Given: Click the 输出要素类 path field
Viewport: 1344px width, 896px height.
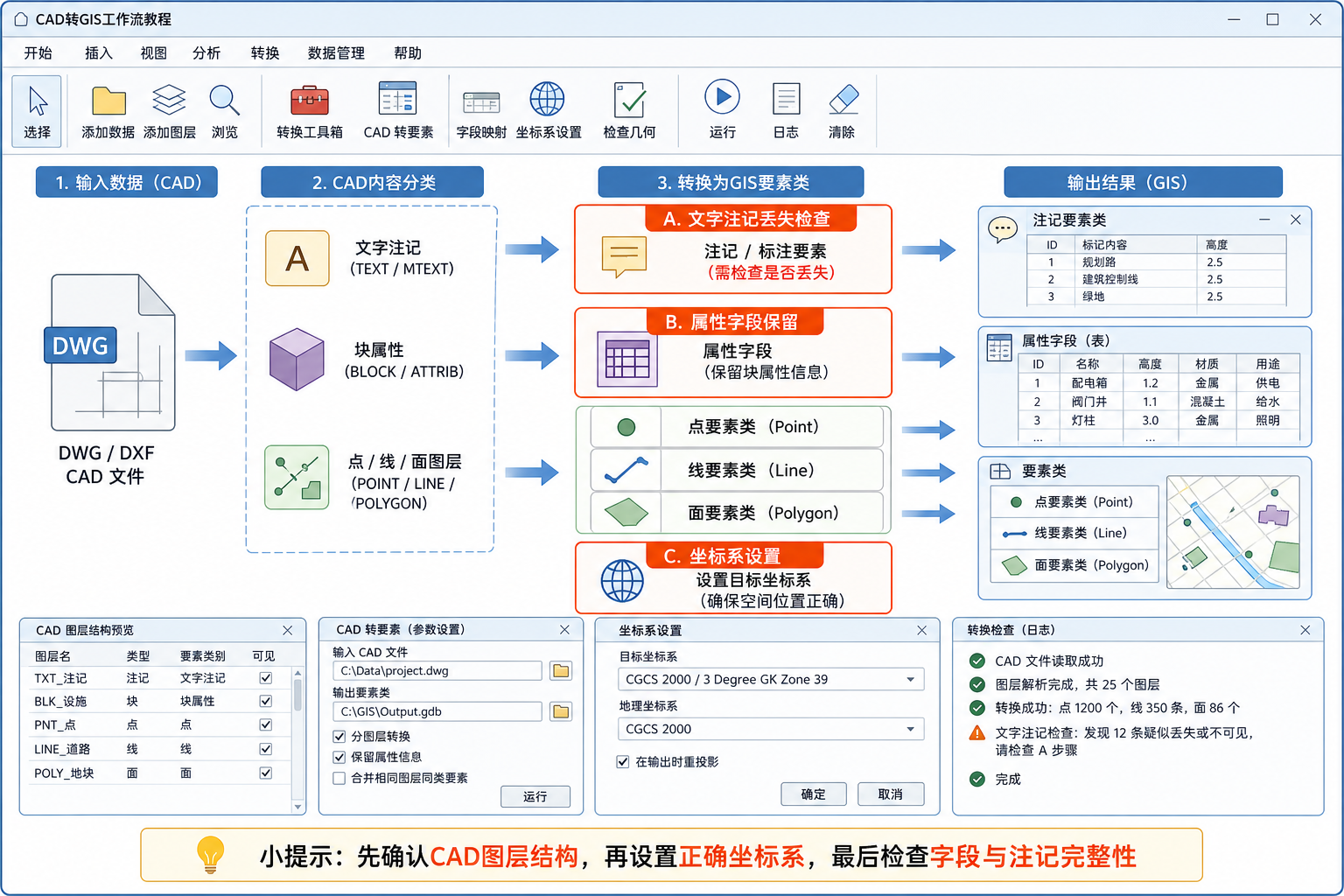Looking at the screenshot, I should tap(437, 711).
